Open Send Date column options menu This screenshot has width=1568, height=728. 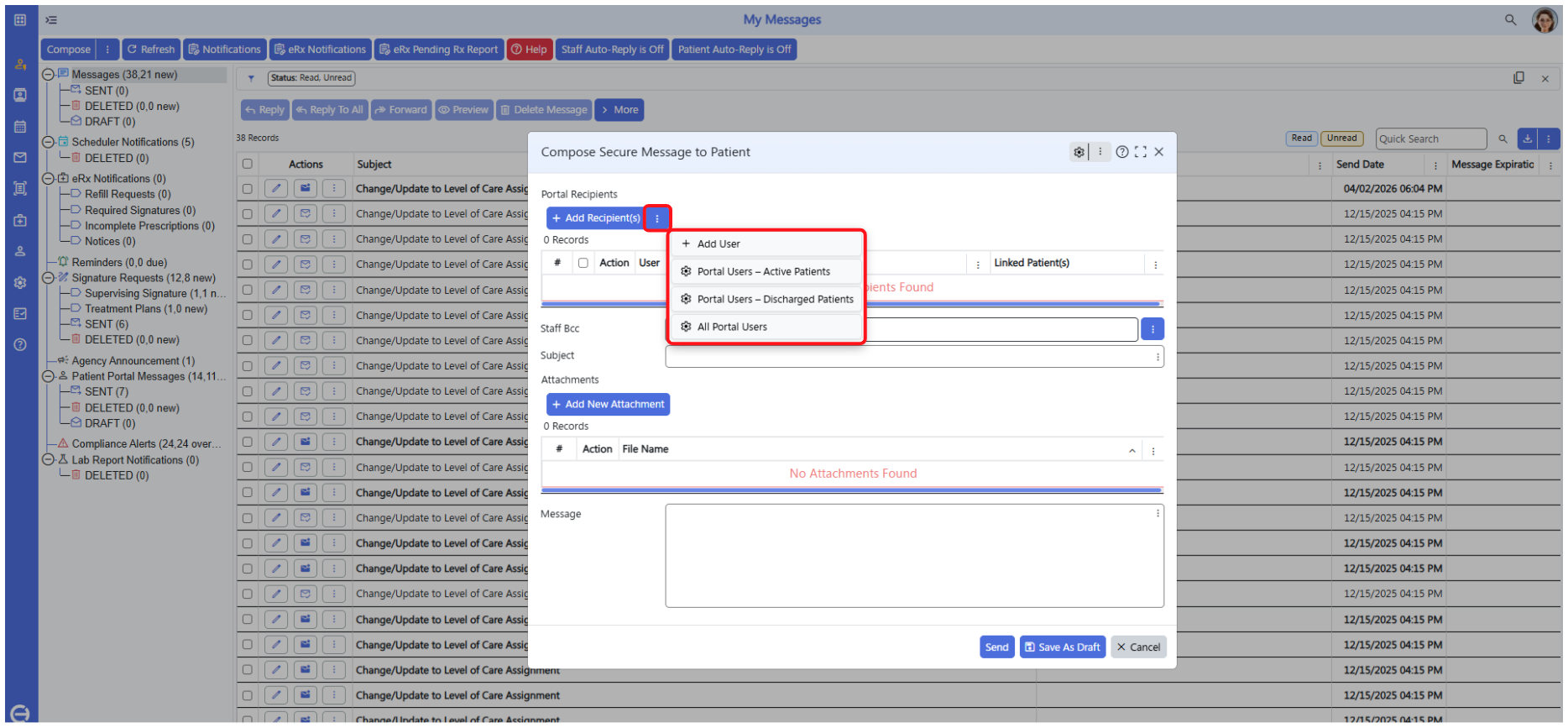click(x=1435, y=165)
